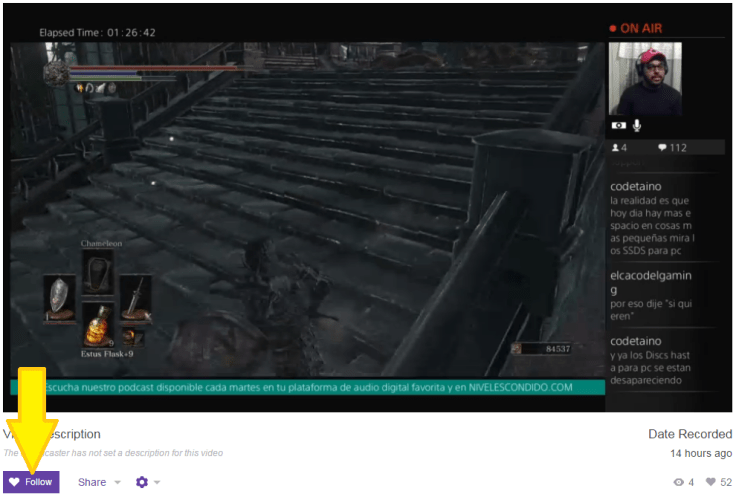Click the purple Follow button
This screenshot has width=736, height=497.
[31, 482]
